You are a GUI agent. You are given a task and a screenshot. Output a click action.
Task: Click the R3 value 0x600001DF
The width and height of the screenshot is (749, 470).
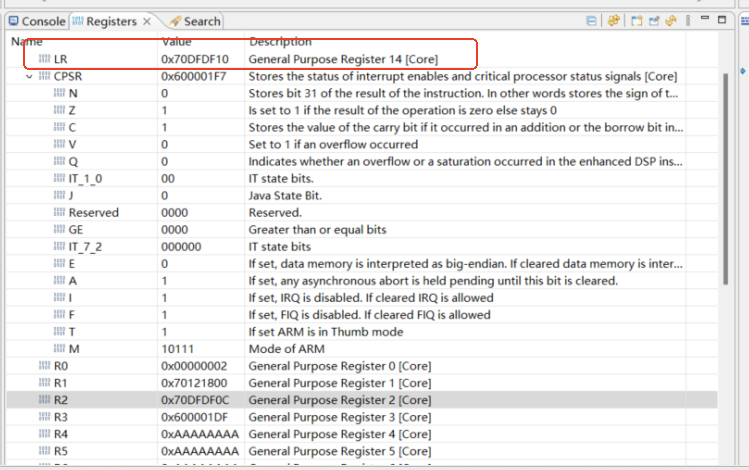pos(194,417)
